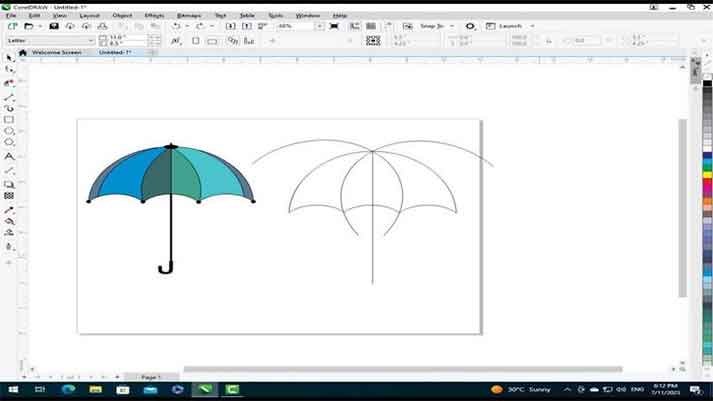Image resolution: width=713 pixels, height=401 pixels.
Task: Open the Effects menu
Action: 154,15
